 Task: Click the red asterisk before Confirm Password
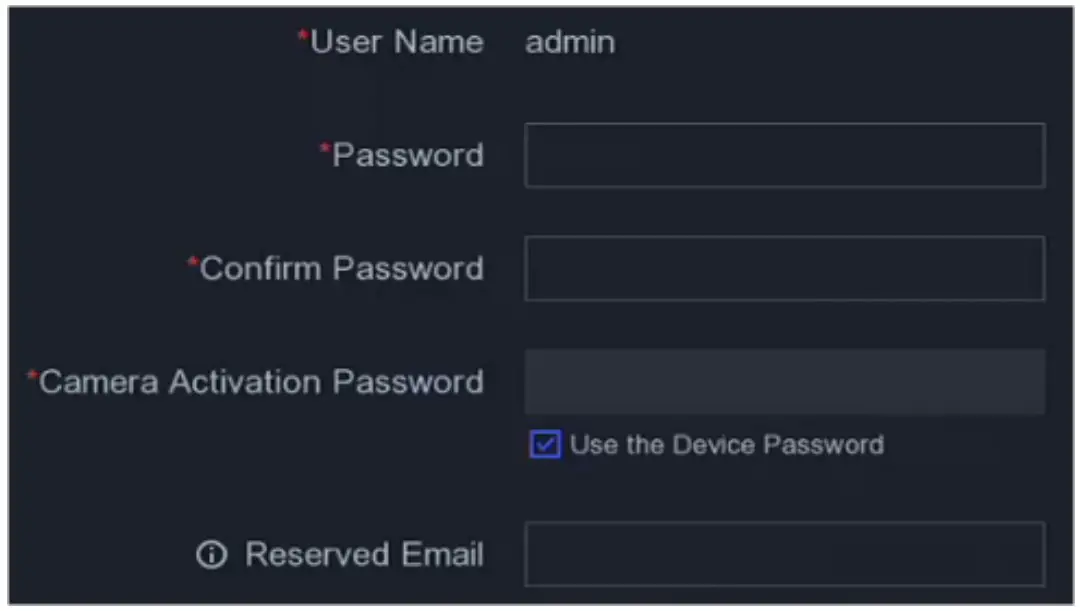(x=193, y=263)
